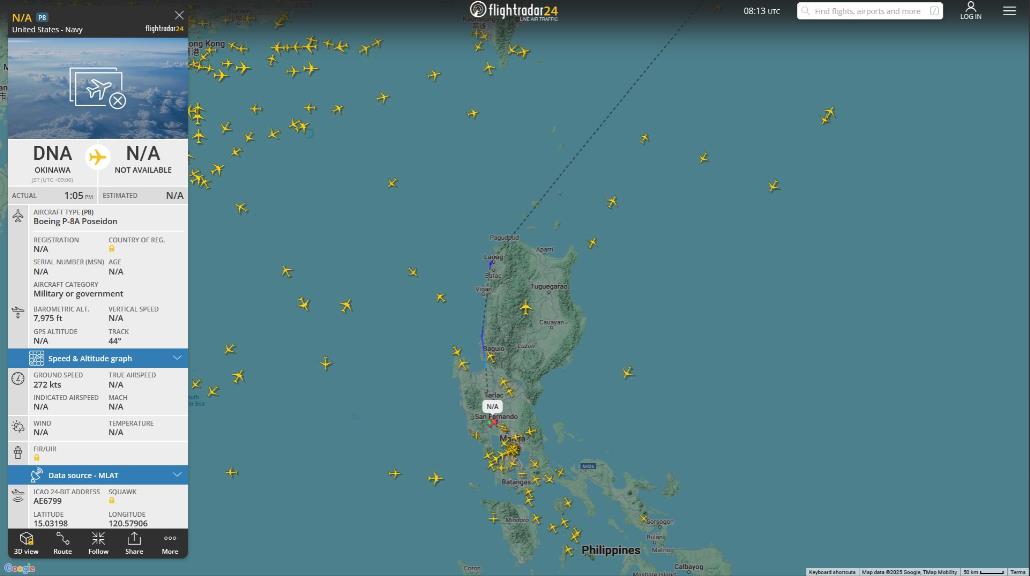Image resolution: width=1030 pixels, height=576 pixels.
Task: Click the "7,975 ft" barometric altitude value
Action: [48, 319]
